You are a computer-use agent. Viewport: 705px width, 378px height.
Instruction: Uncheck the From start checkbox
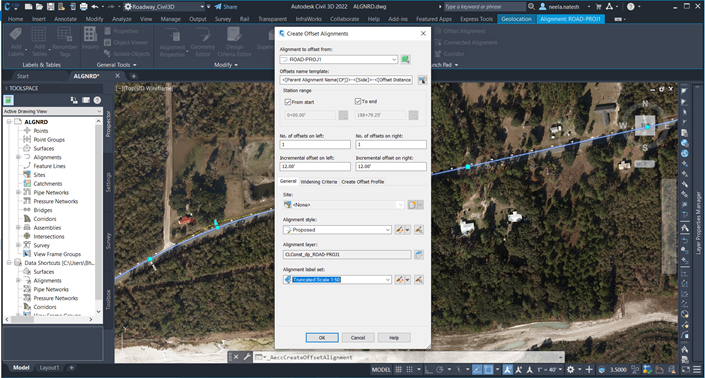[288, 102]
